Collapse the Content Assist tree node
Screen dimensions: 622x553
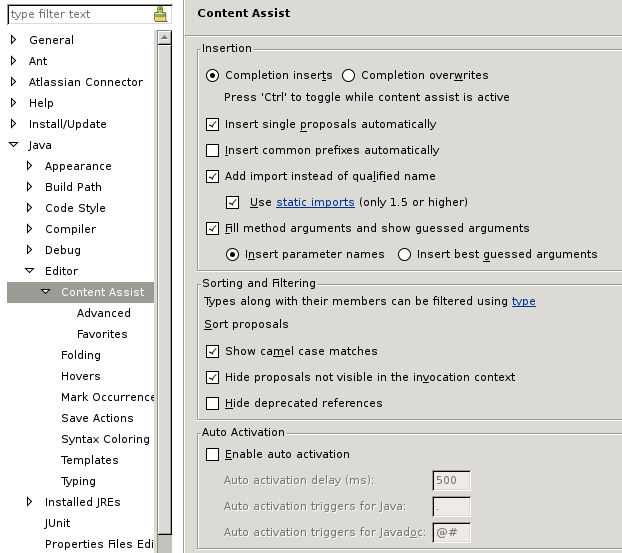(x=46, y=292)
